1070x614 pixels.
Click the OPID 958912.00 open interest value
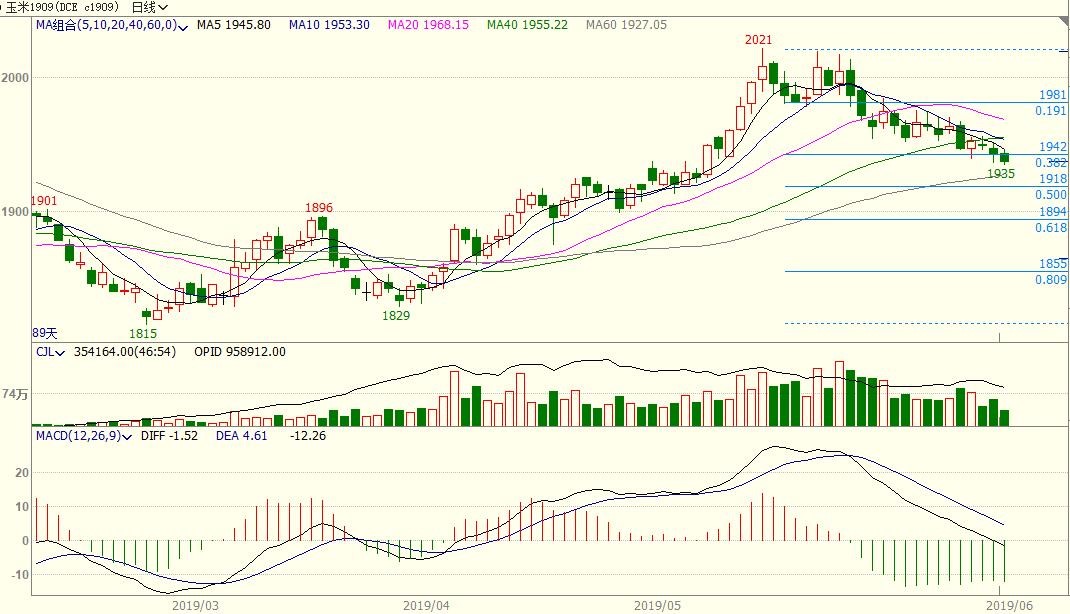239,352
